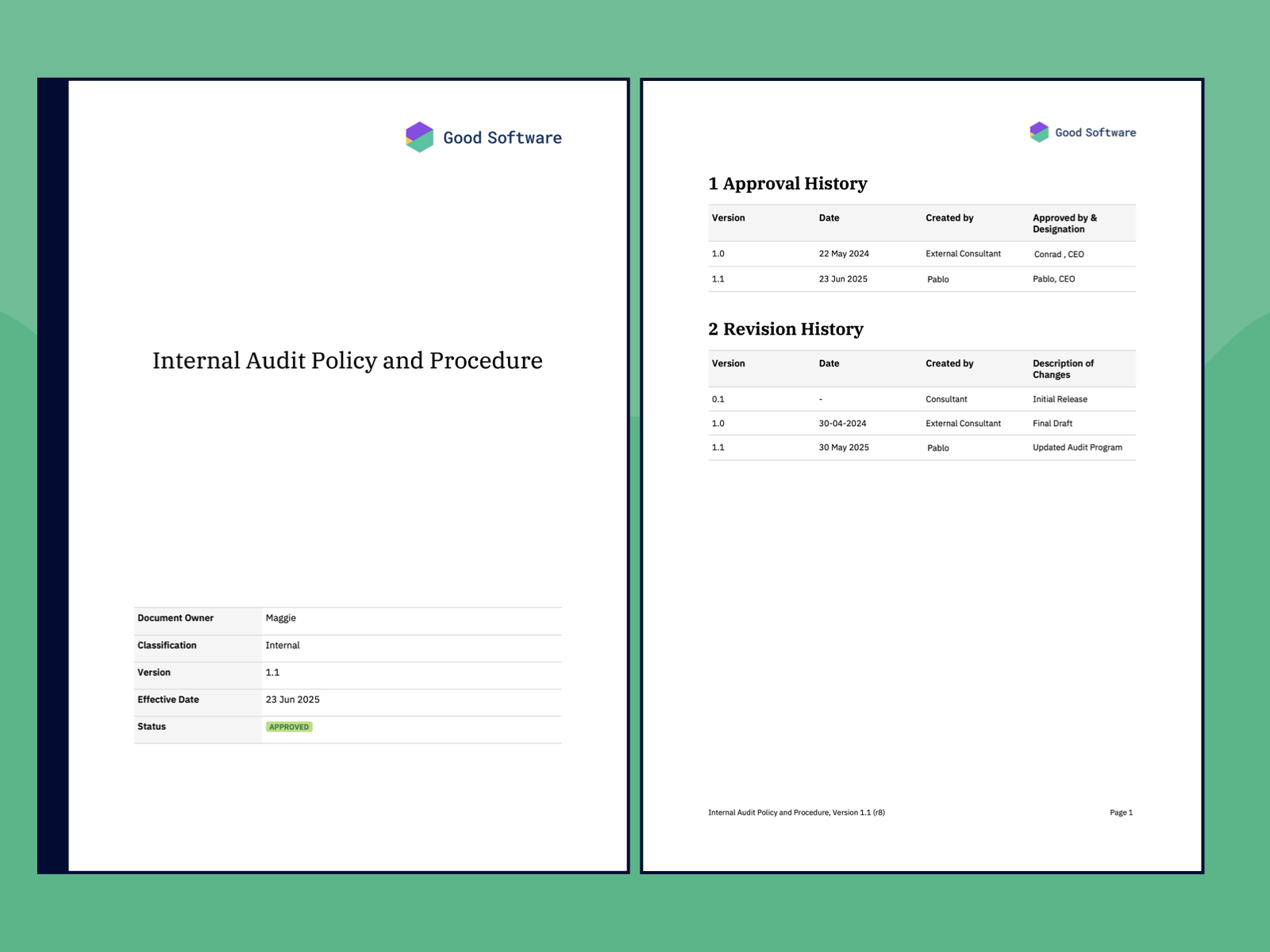The height and width of the screenshot is (952, 1270).
Task: Click the '30 May 2025' date cell
Action: (844, 447)
